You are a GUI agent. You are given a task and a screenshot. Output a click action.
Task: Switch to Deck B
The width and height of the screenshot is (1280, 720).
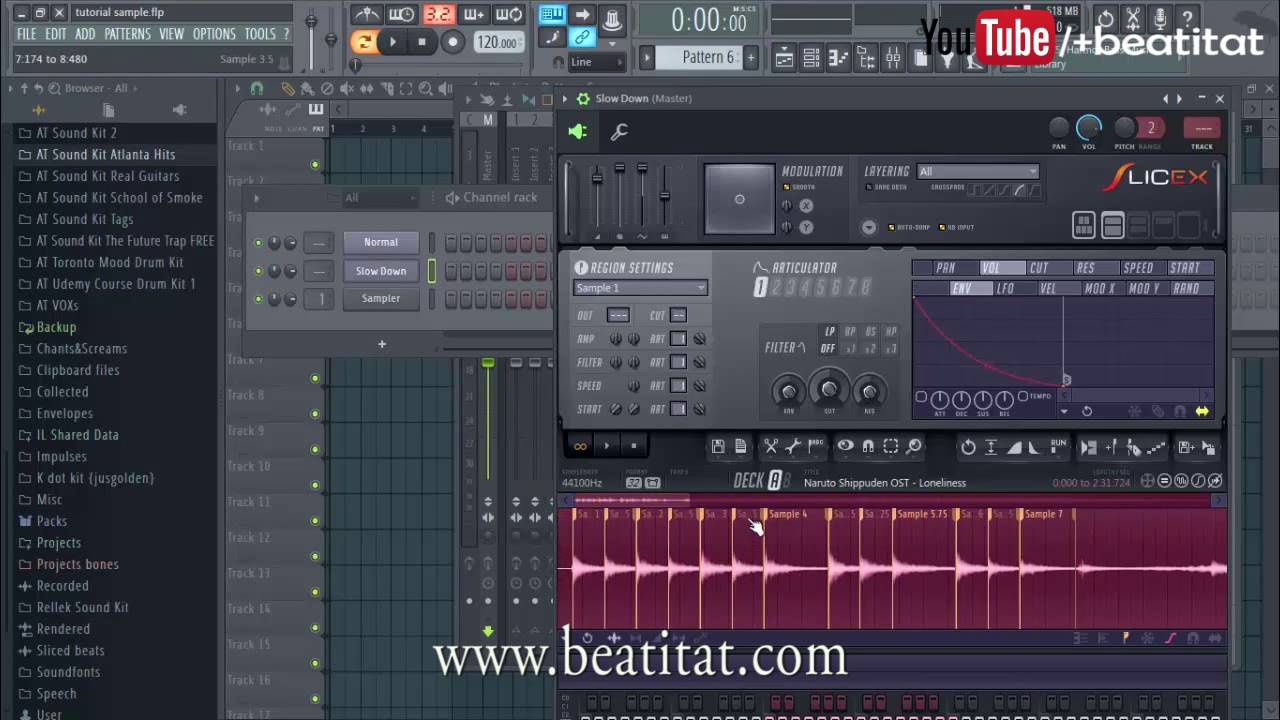[x=787, y=482]
